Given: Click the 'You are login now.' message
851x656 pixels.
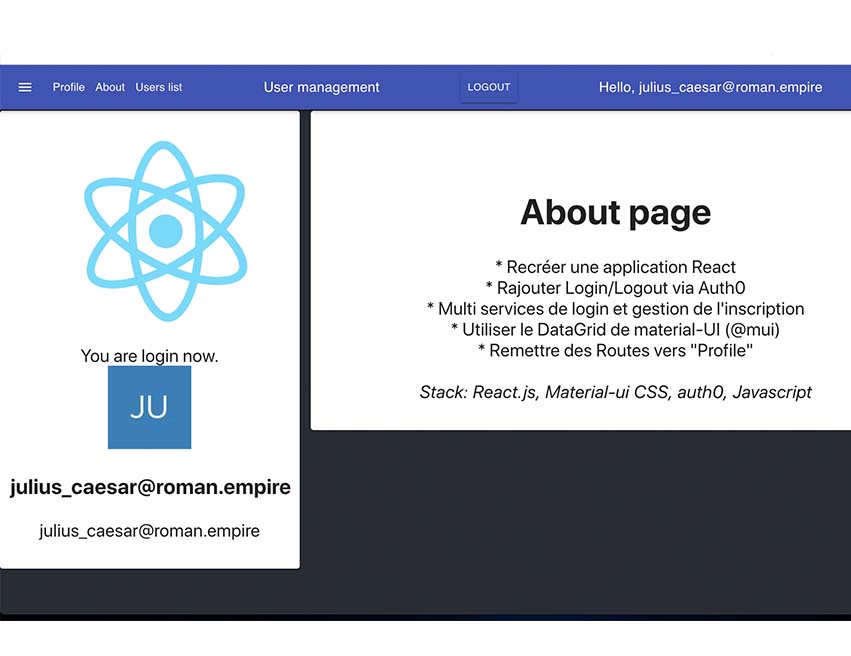Looking at the screenshot, I should pyautogui.click(x=149, y=356).
